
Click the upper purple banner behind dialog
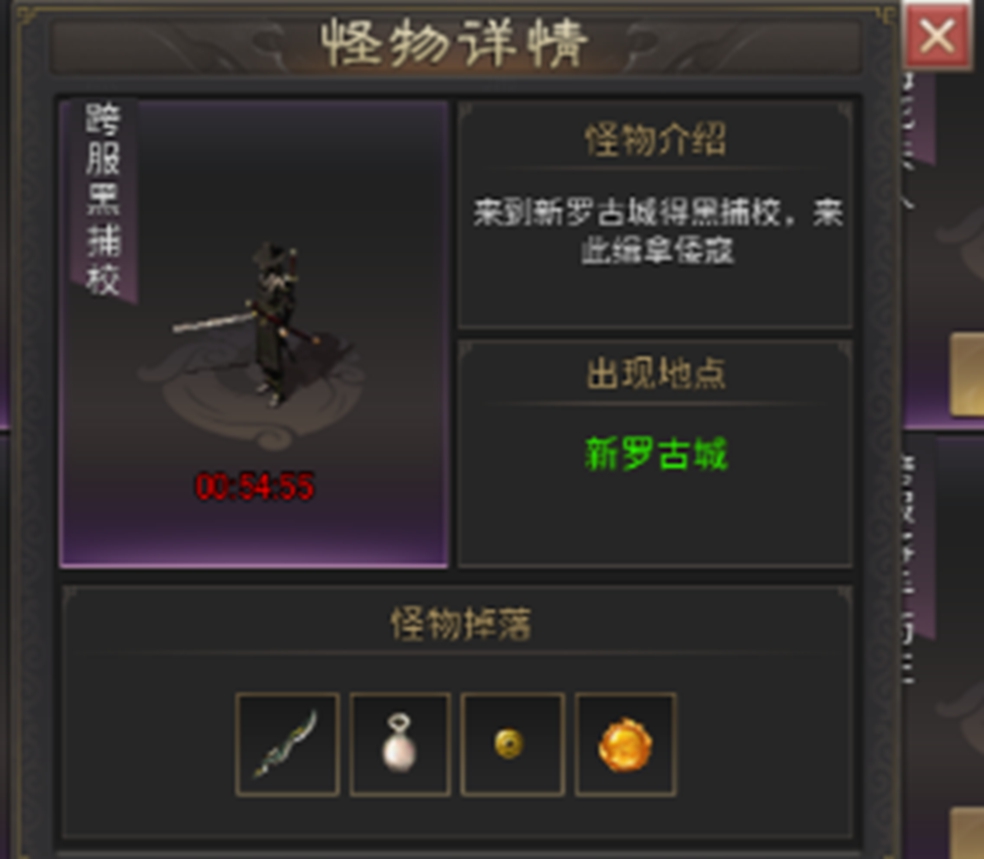coord(918,117)
